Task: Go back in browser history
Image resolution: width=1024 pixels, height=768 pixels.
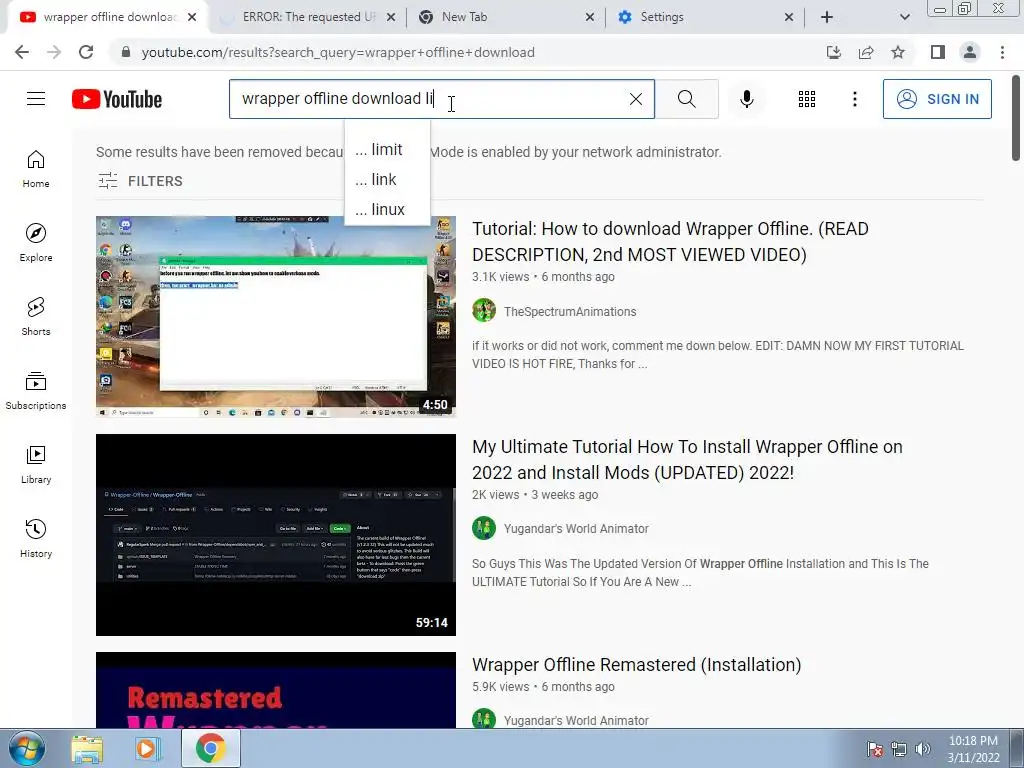Action: (x=22, y=52)
